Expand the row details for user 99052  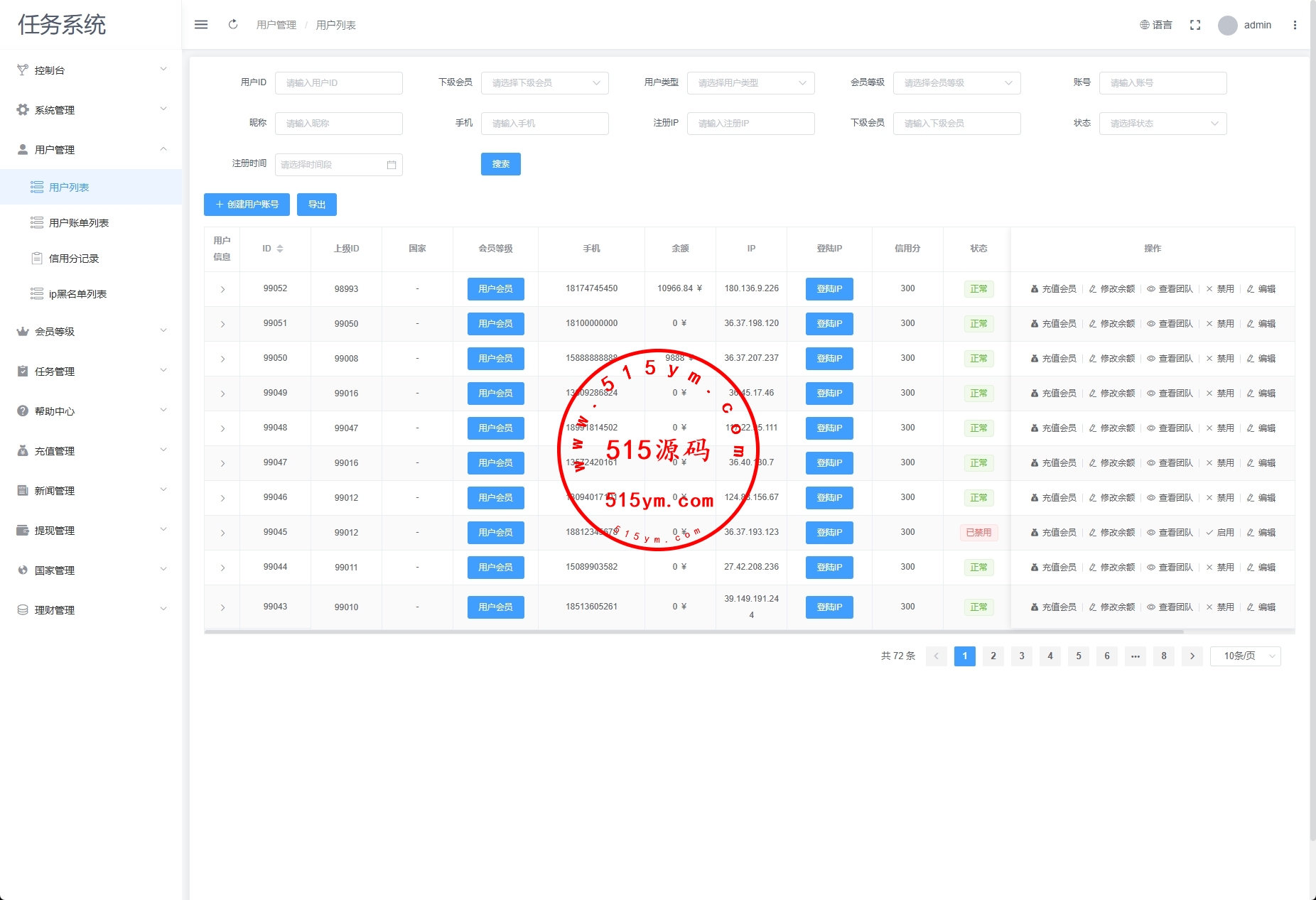pos(222,289)
